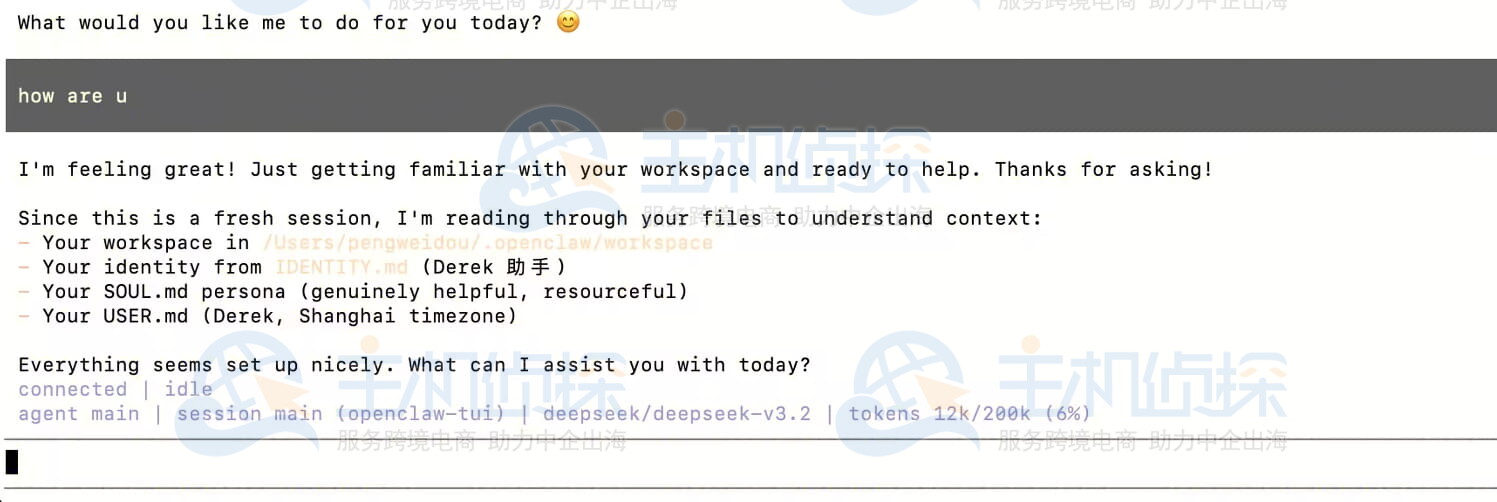Click the 'Derek 助手' identity text
1497x502 pixels.
[493, 267]
